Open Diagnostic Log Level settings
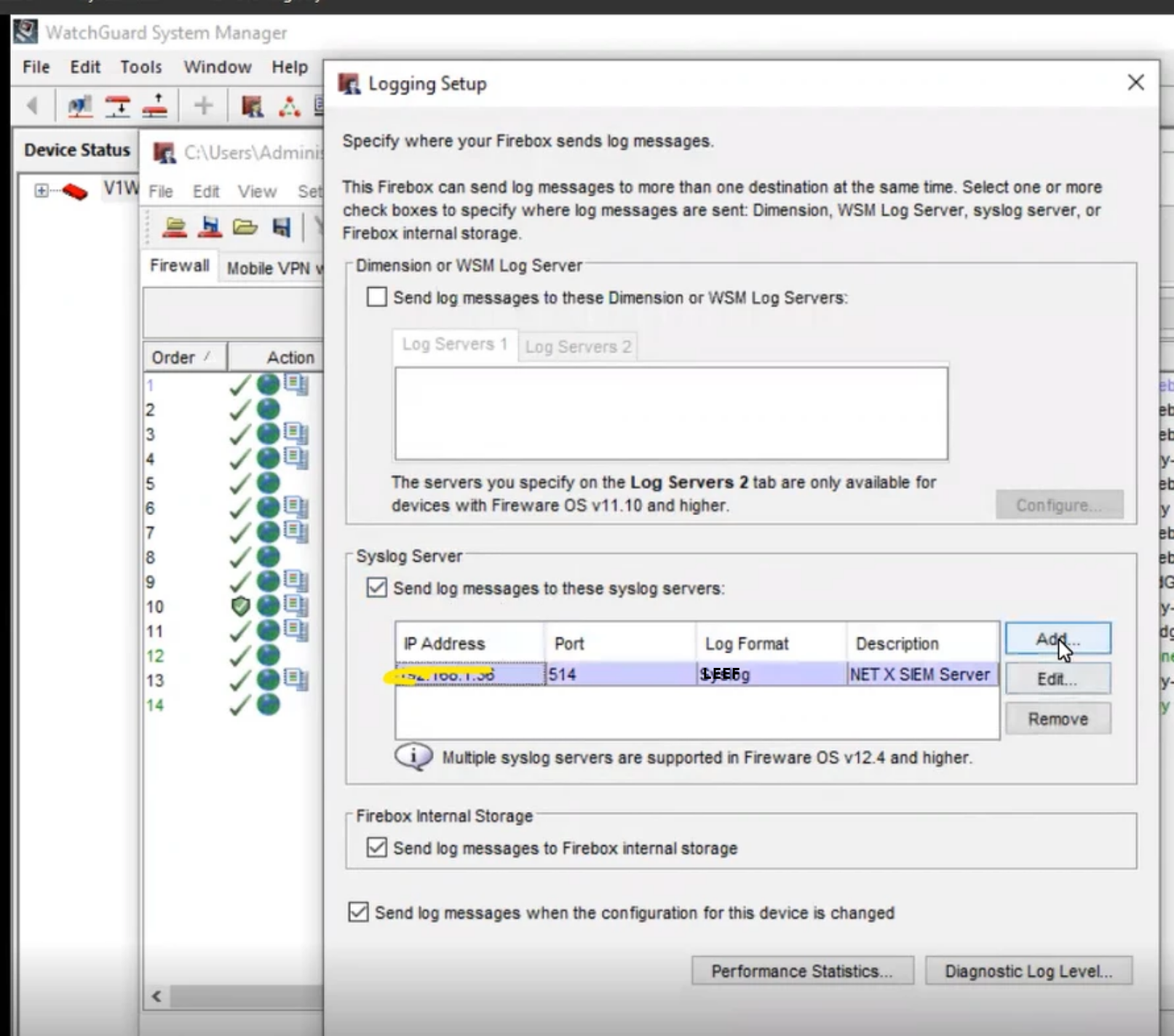This screenshot has width=1174, height=1036. pyautogui.click(x=1028, y=971)
